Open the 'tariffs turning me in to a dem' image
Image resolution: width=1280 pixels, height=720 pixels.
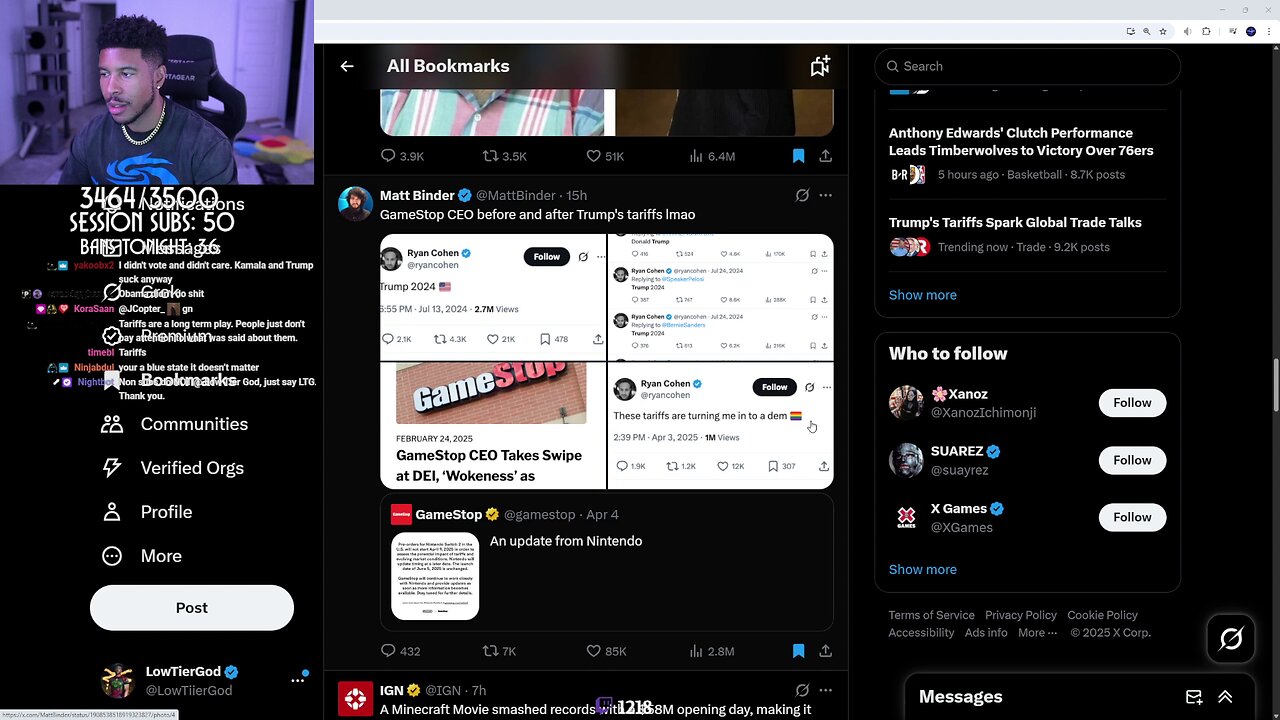click(721, 426)
